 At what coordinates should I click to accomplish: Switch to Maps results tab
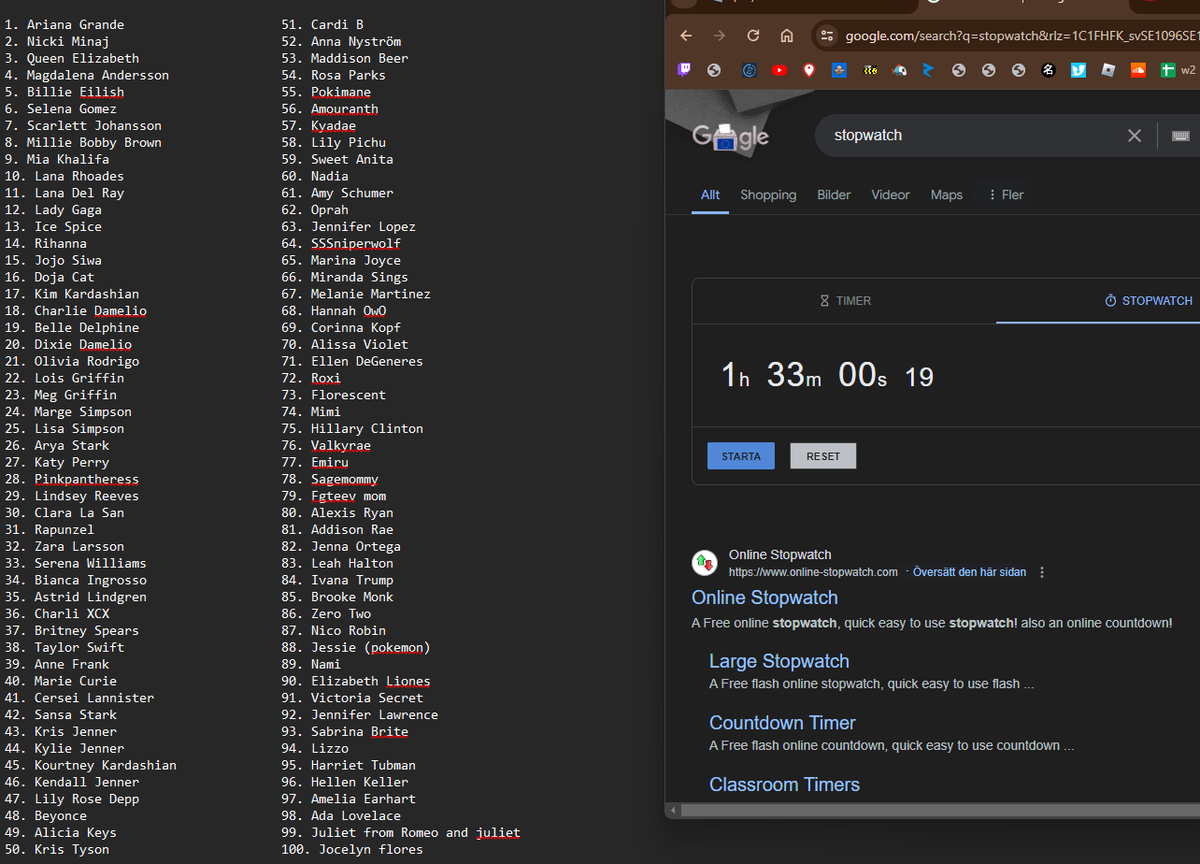click(946, 195)
